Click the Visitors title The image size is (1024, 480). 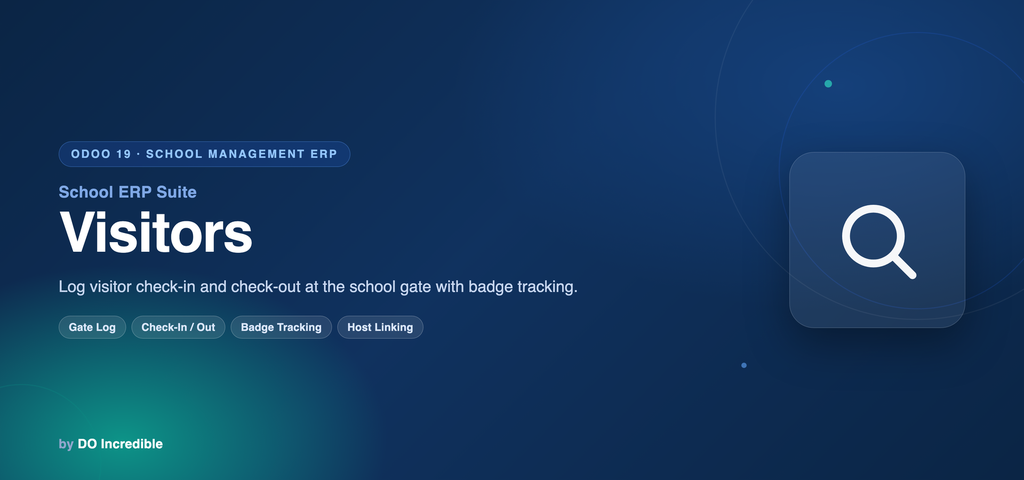155,232
